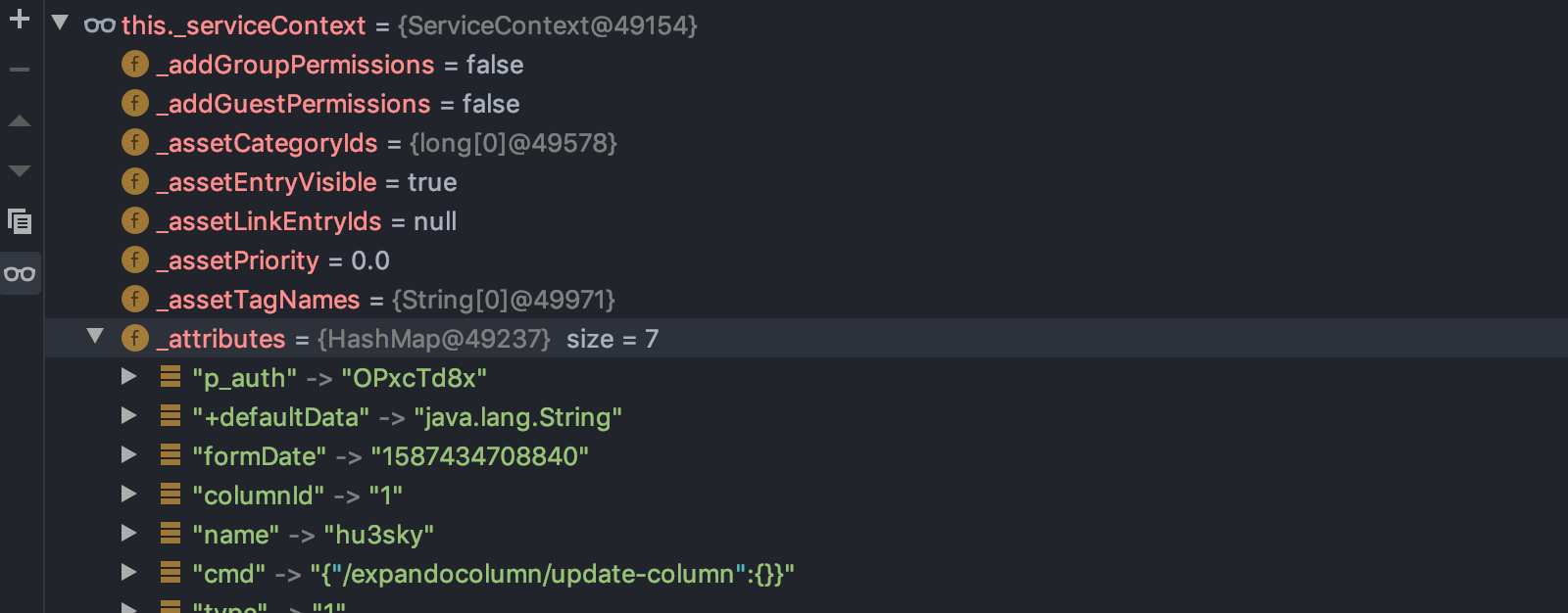Viewport: 1568px width, 613px height.
Task: Move the watch down with the arrow
Action: 20,171
